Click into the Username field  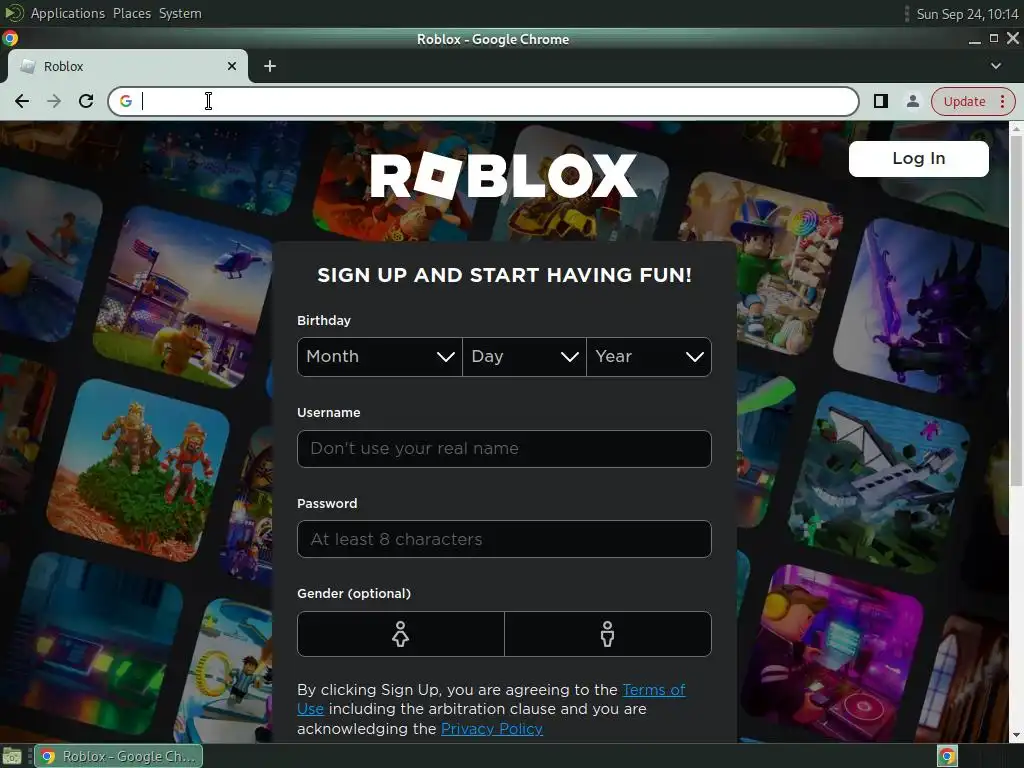(x=504, y=449)
